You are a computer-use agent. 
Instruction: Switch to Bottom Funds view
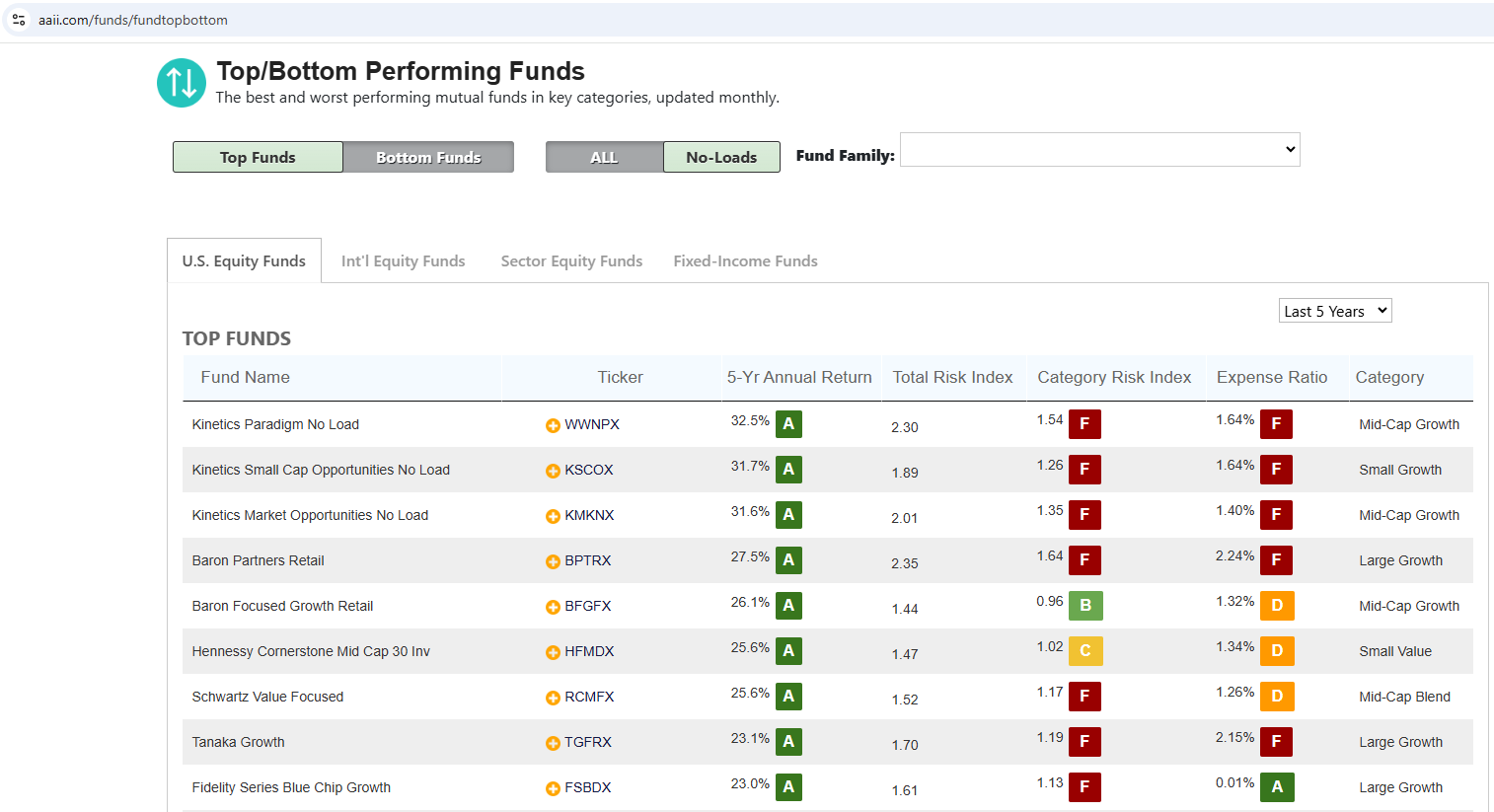click(x=428, y=157)
